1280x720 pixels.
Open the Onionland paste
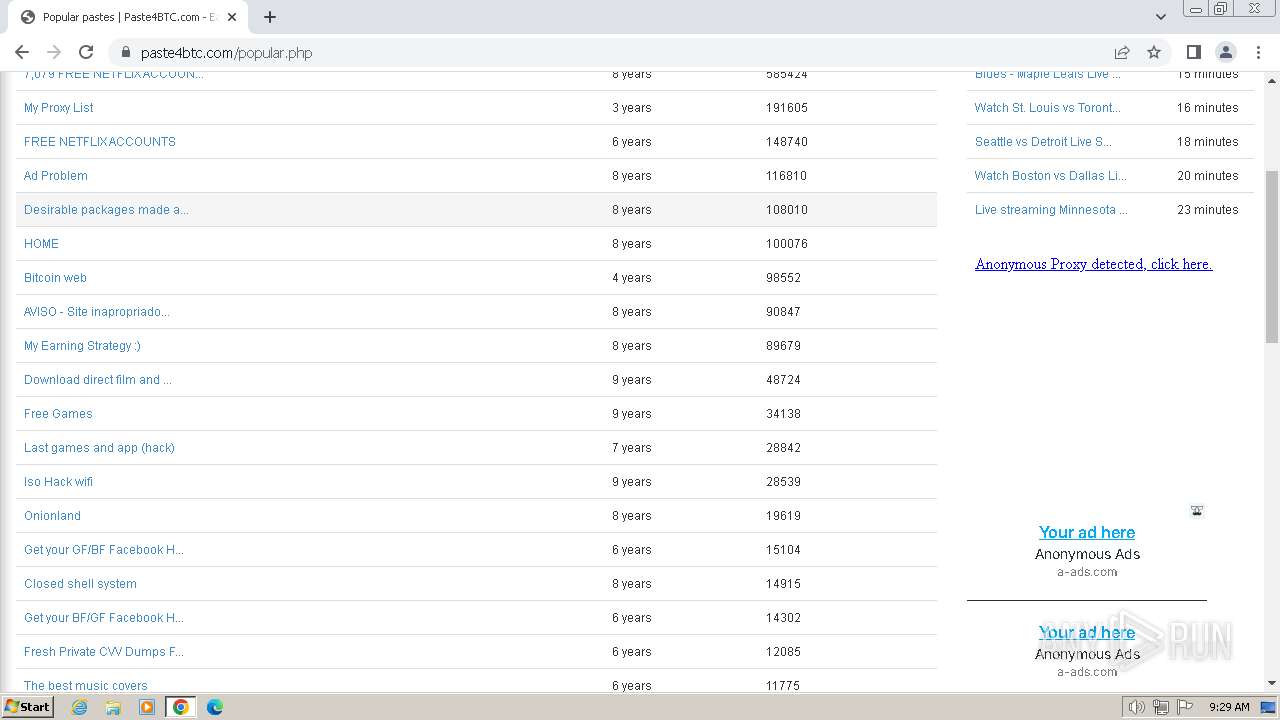coord(52,516)
